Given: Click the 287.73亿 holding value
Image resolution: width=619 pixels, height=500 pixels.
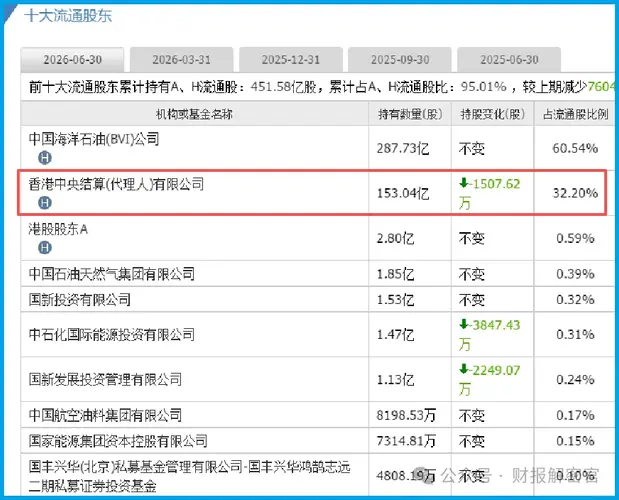Looking at the screenshot, I should (403, 148).
